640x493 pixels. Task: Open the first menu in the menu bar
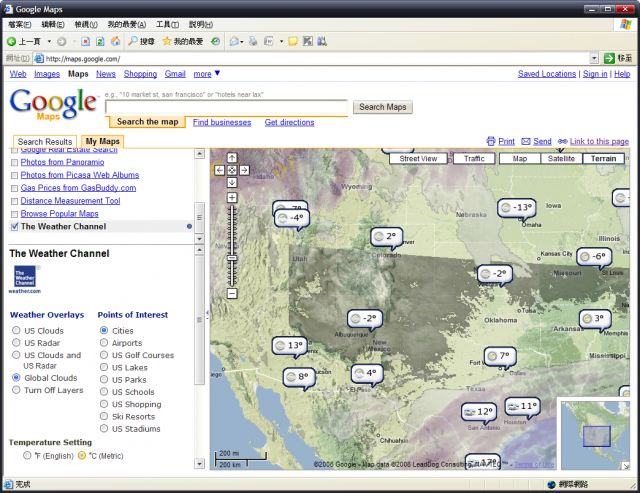(x=20, y=24)
